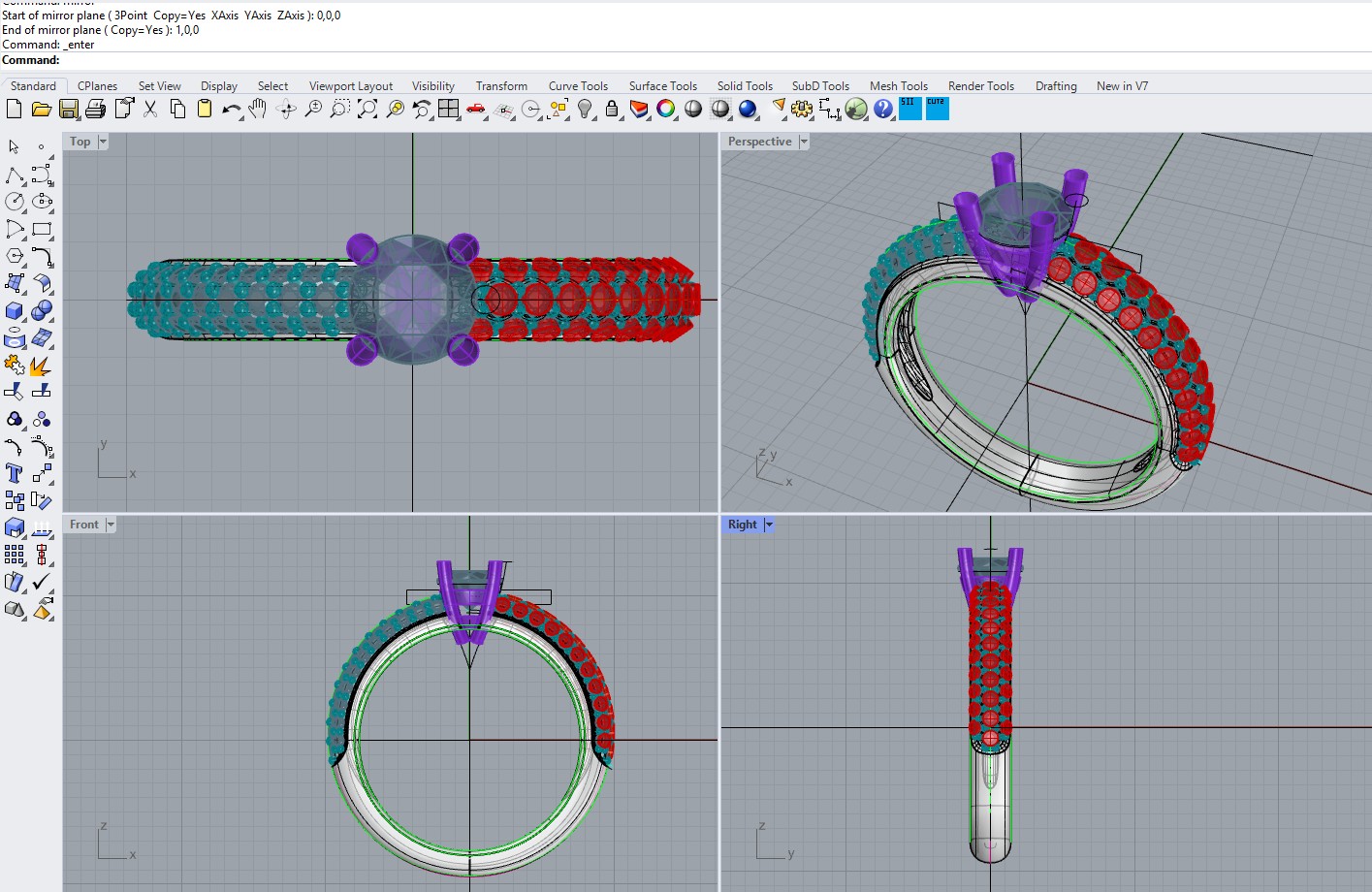Choose the Box solid tool
Image resolution: width=1372 pixels, height=892 pixels.
click(15, 311)
